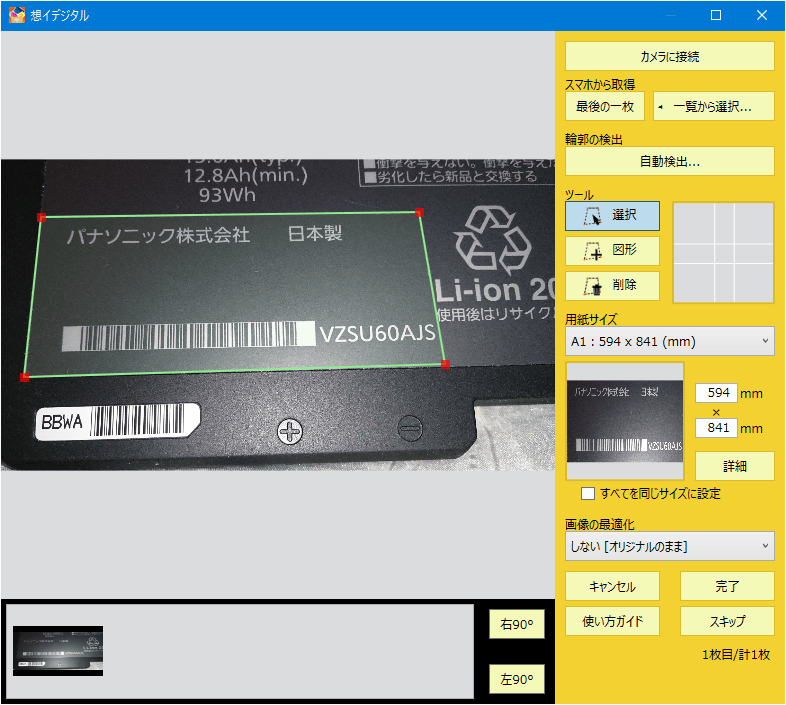
Task: Select the 選択 tool
Action: click(612, 216)
